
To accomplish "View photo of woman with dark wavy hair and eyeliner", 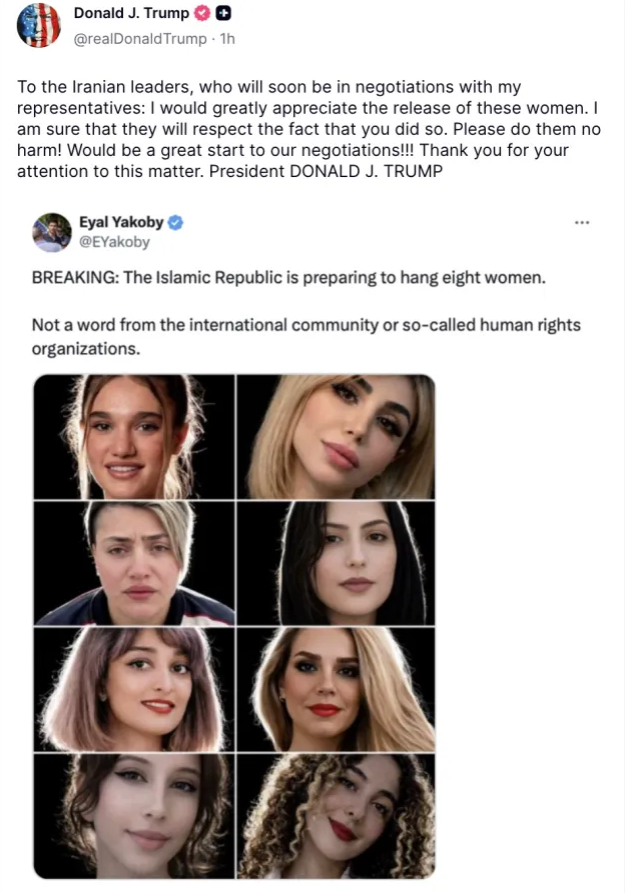I will tap(134, 816).
